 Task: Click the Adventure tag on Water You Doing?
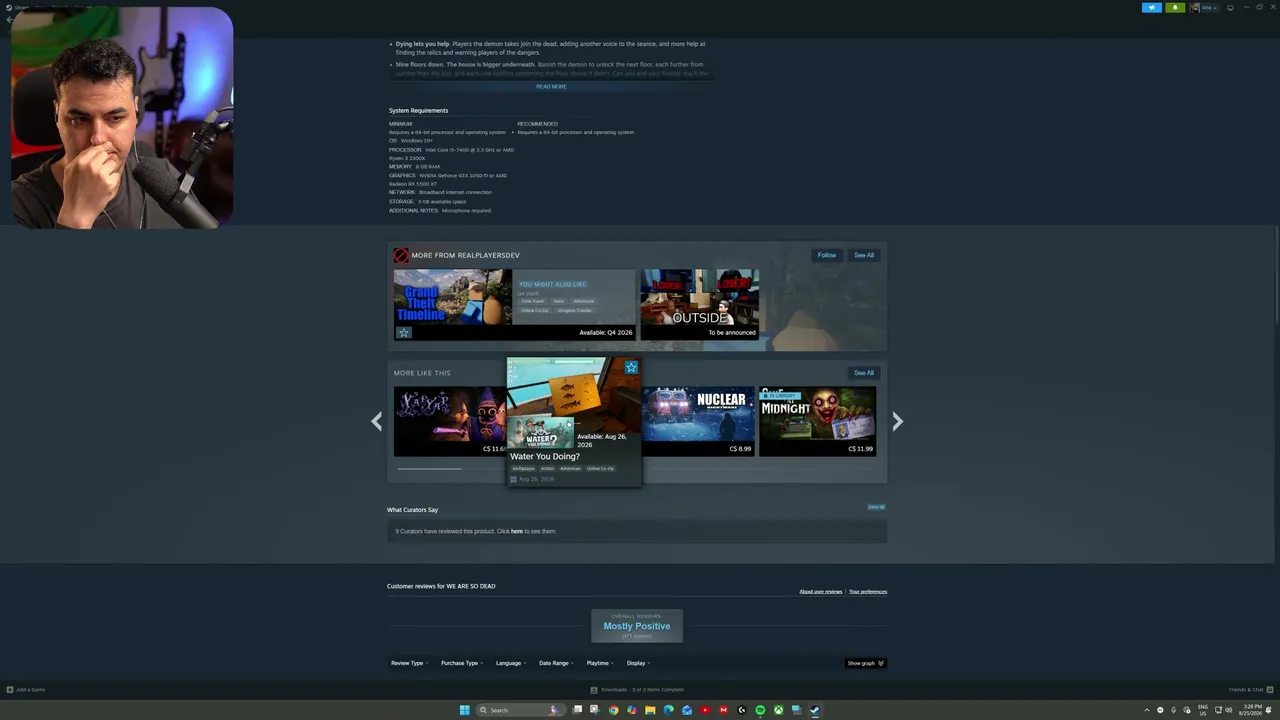coord(570,468)
